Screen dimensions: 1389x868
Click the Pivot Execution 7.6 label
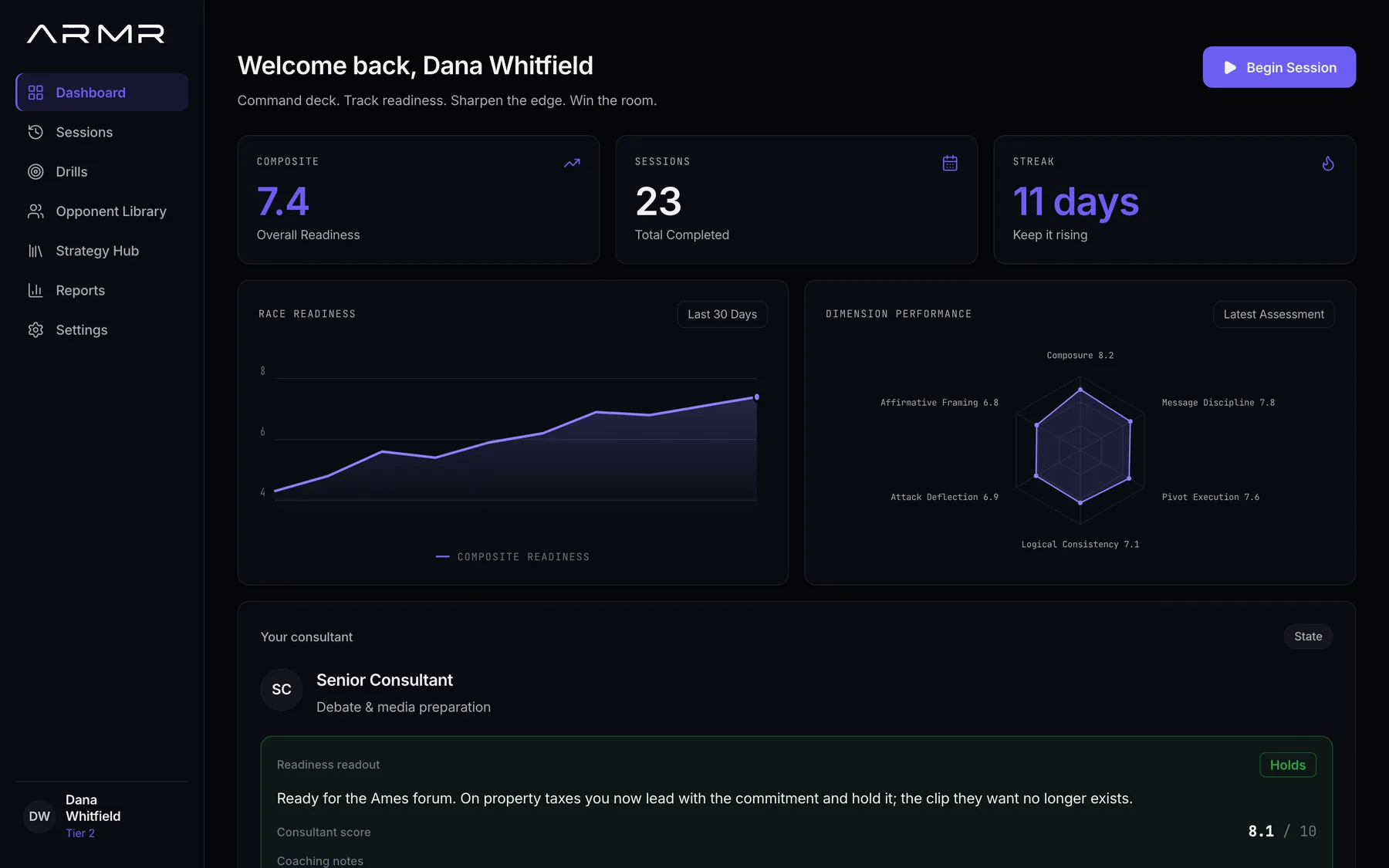(1211, 497)
